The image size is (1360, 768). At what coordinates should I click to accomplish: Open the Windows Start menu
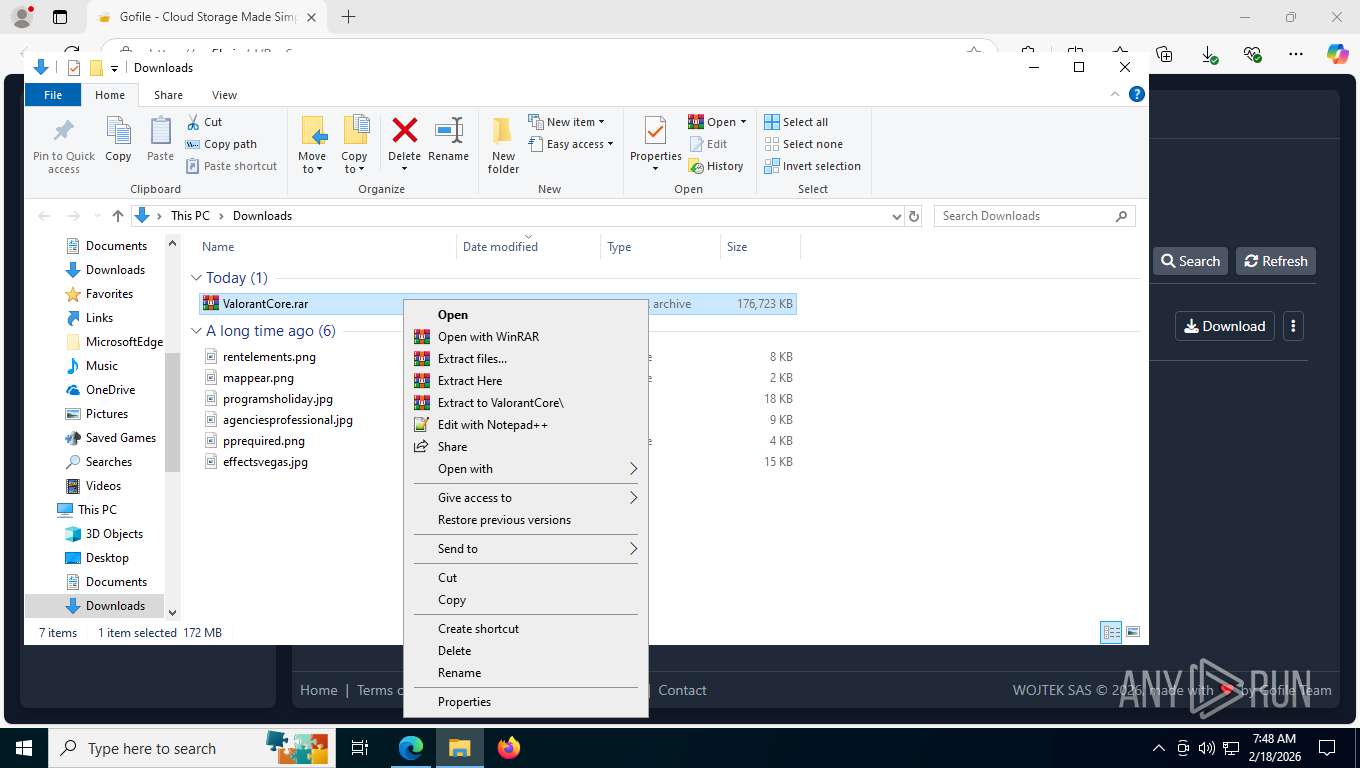coord(23,748)
